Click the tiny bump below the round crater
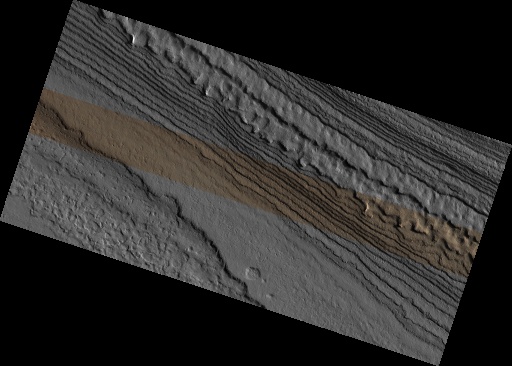 268,296
